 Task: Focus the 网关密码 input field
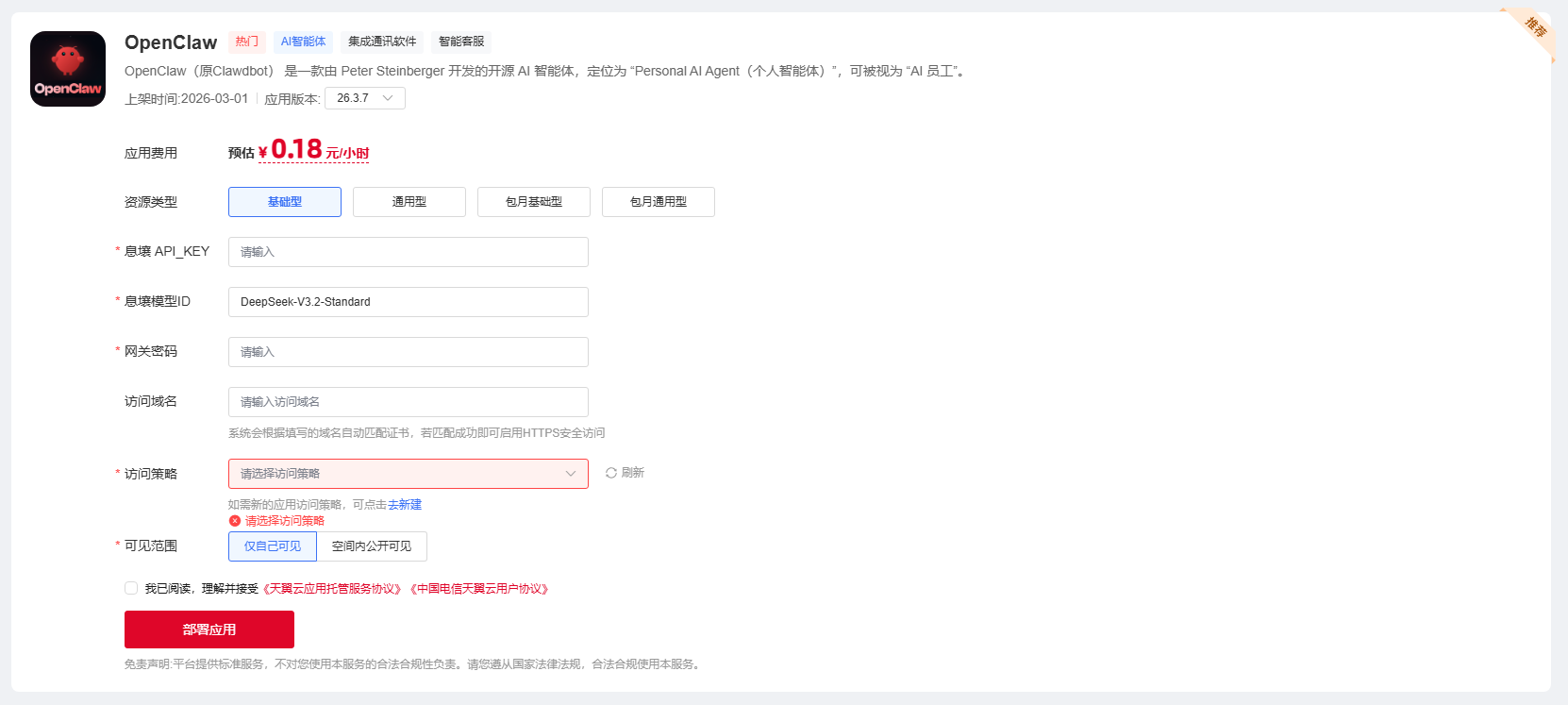click(x=409, y=352)
